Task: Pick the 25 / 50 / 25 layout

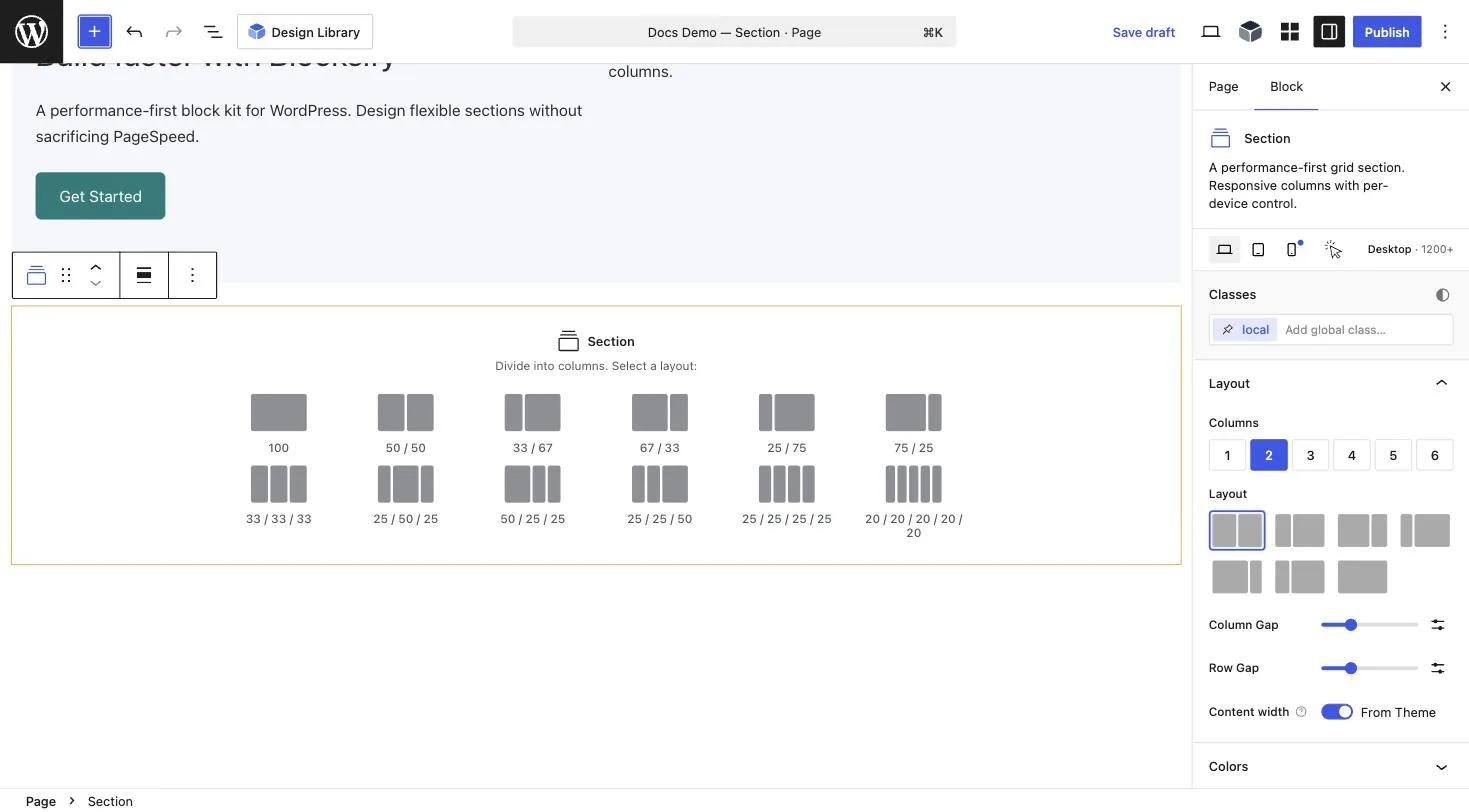Action: (x=405, y=495)
